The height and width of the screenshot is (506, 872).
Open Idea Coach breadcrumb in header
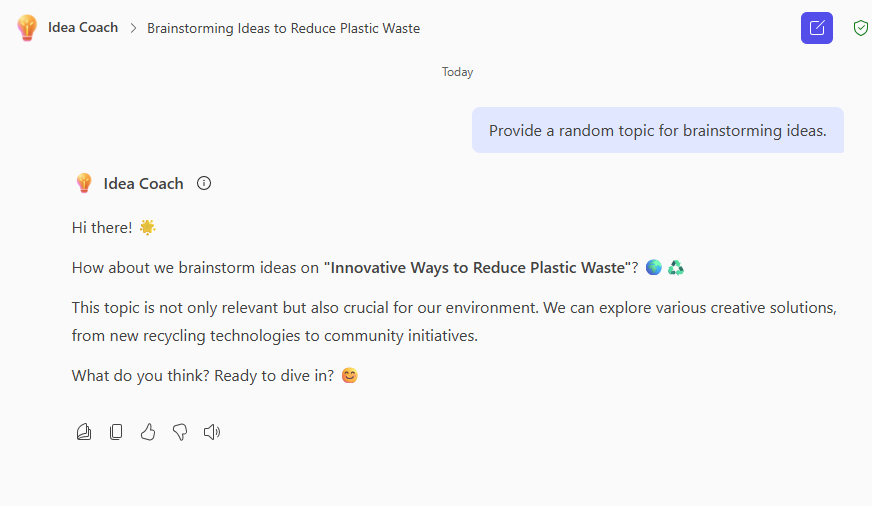click(x=83, y=28)
